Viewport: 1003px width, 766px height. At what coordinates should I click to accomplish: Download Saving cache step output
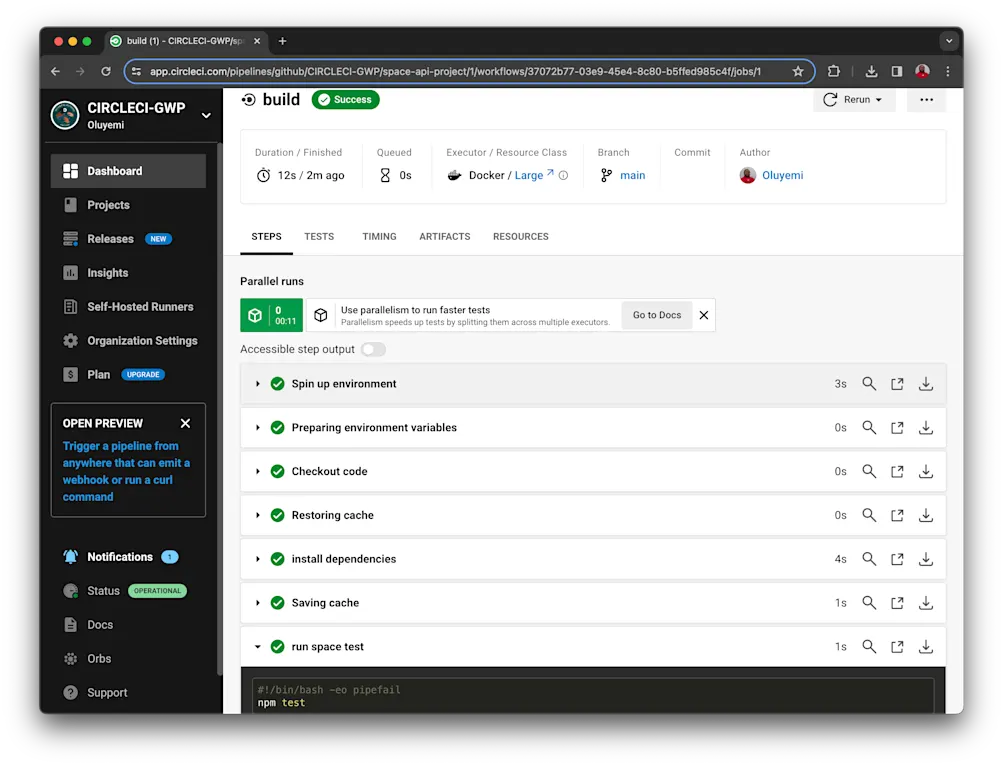pos(926,603)
